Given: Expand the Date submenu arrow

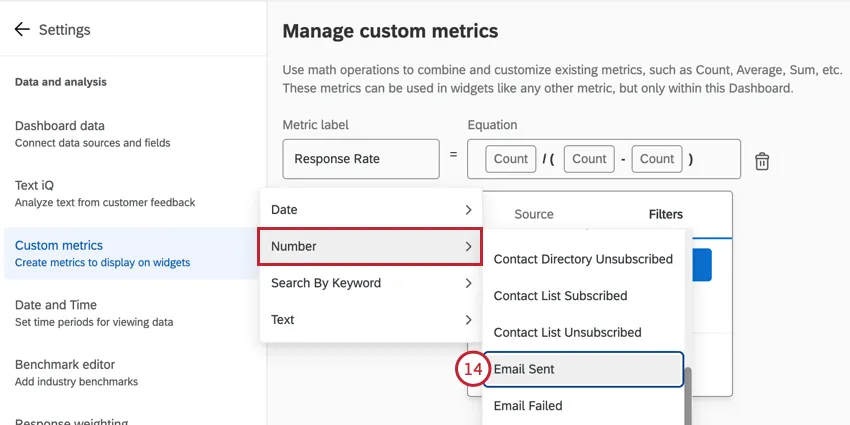Looking at the screenshot, I should coord(468,210).
